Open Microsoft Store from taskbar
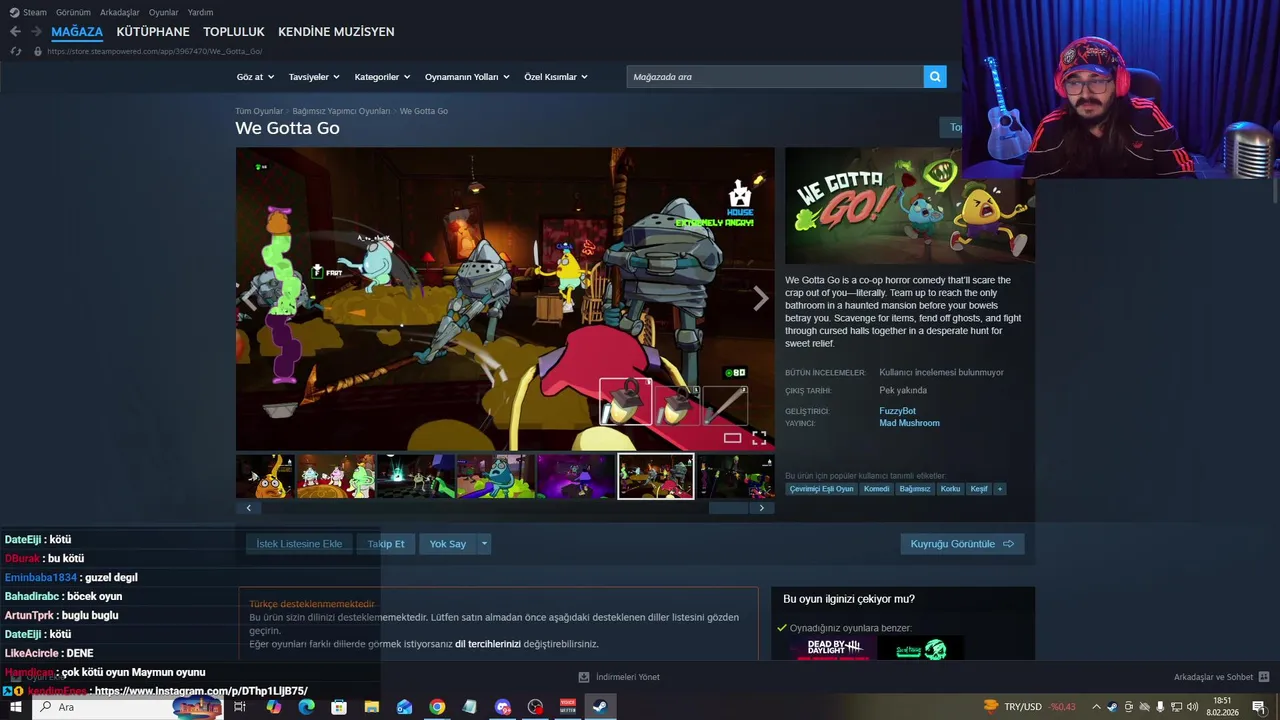The width and height of the screenshot is (1280, 720). [339, 707]
